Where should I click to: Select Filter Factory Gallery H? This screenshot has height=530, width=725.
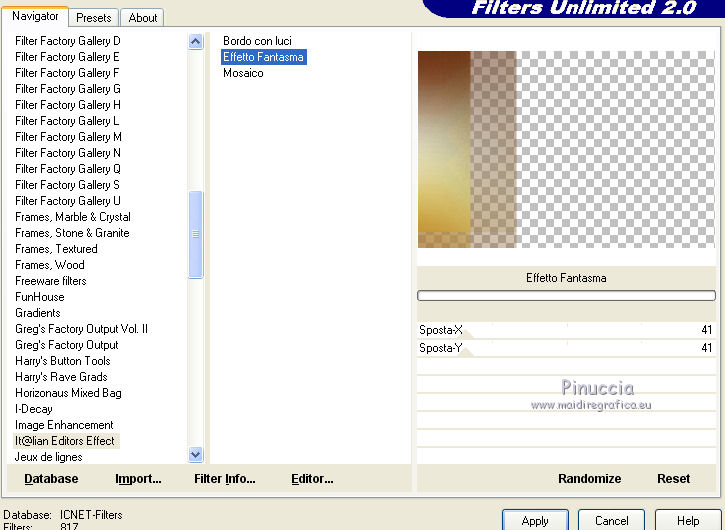68,105
